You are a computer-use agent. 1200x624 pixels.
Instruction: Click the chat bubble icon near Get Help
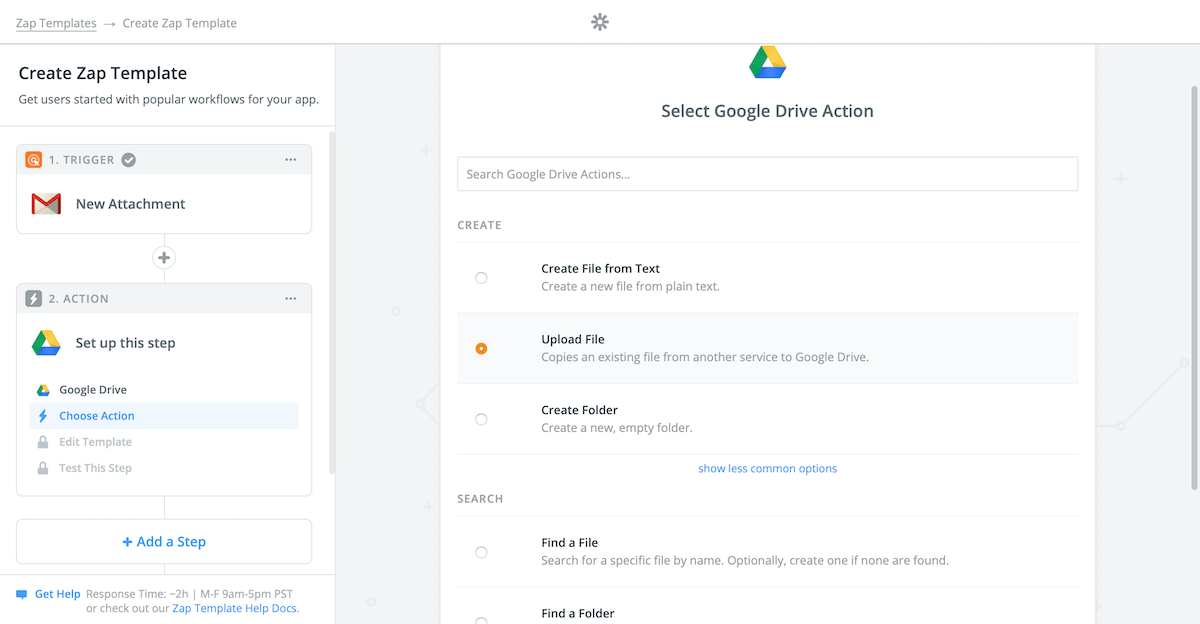[22, 594]
